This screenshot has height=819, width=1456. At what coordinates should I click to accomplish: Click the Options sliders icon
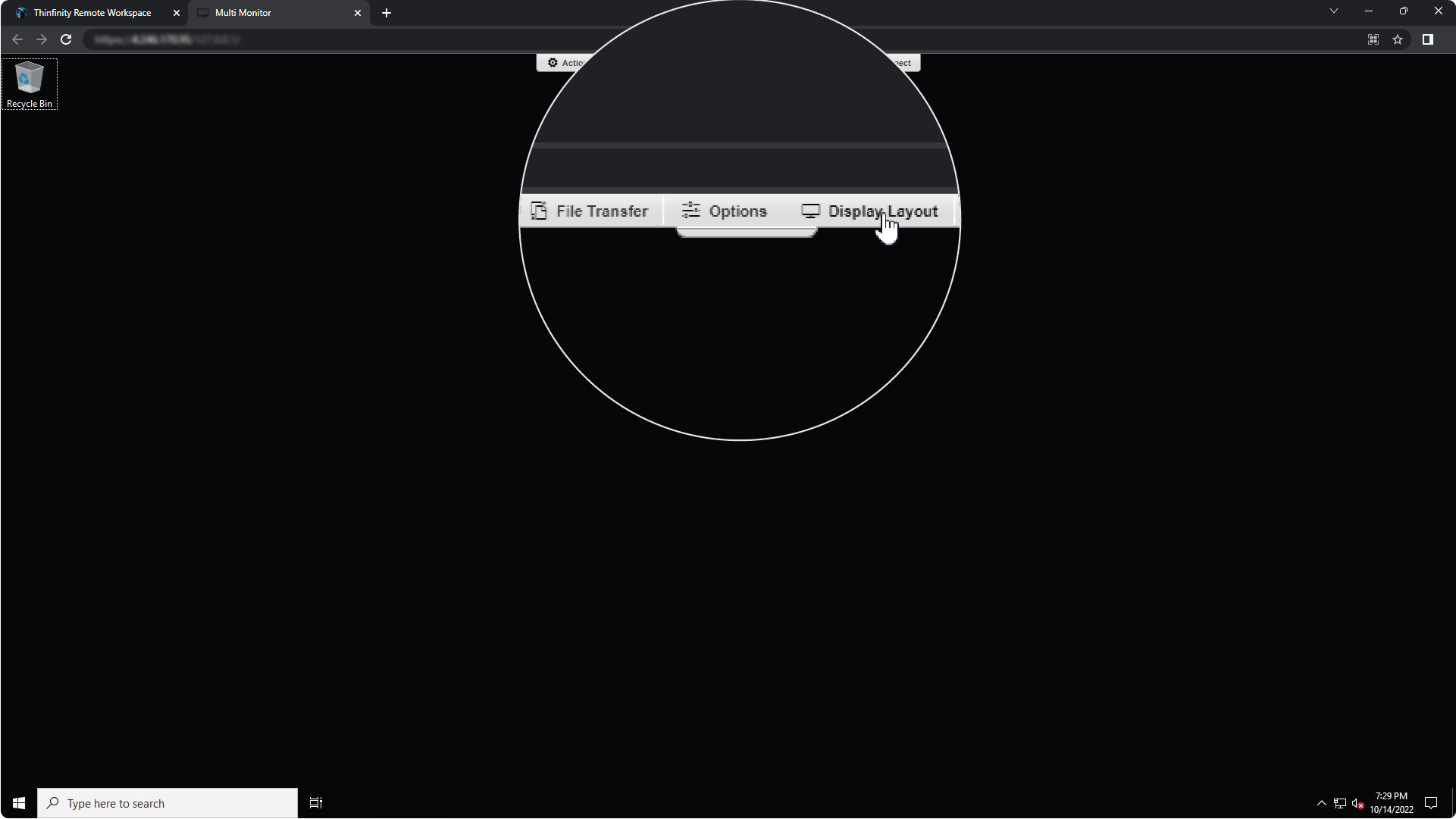[x=690, y=211]
